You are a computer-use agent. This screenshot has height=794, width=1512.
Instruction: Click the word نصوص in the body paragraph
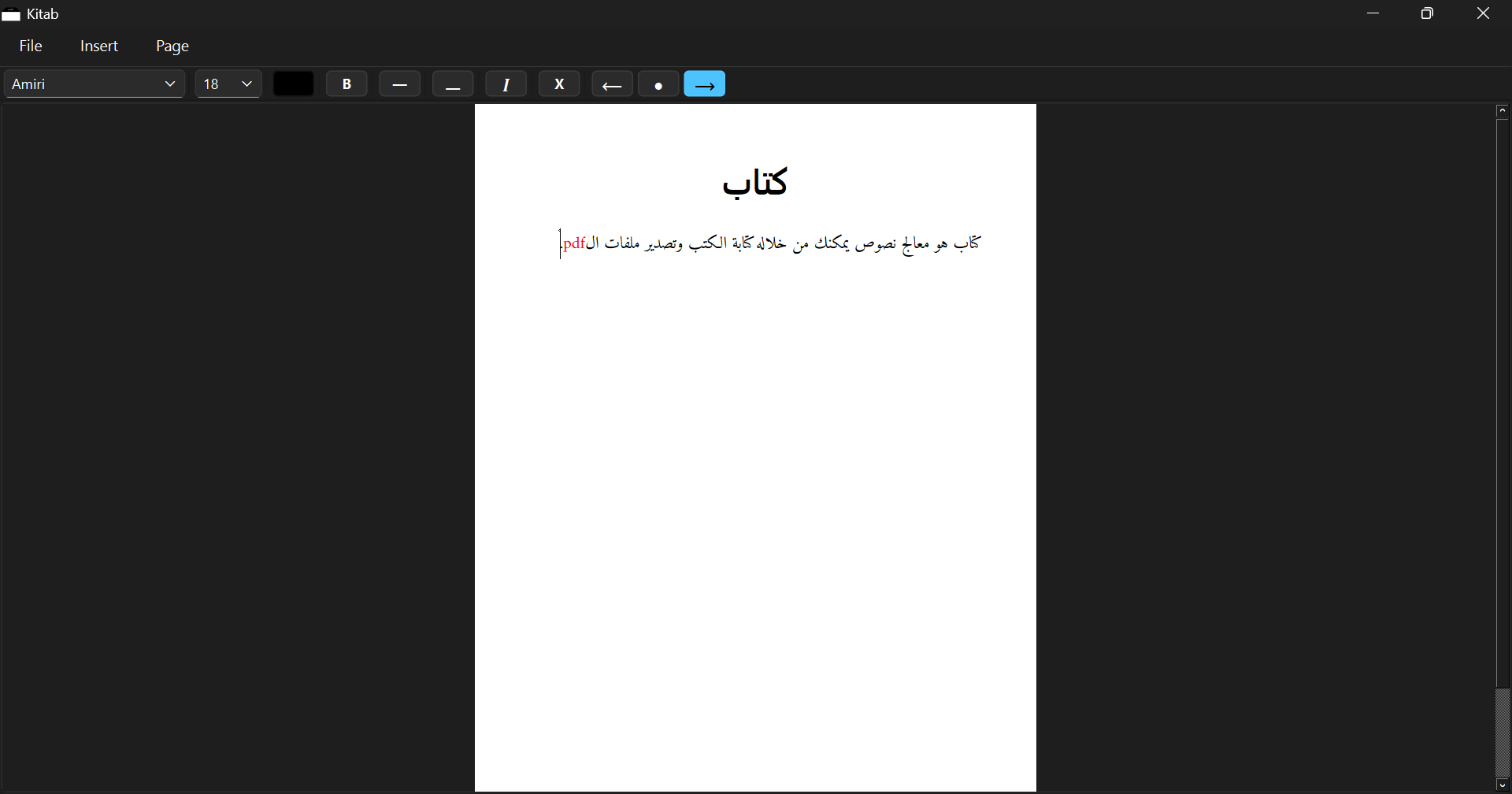(x=876, y=244)
